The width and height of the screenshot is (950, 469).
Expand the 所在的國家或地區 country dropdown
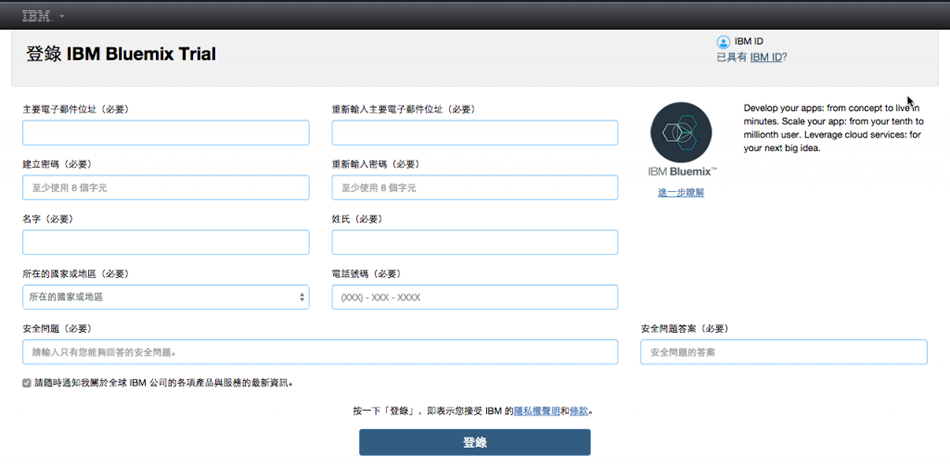pyautogui.click(x=166, y=297)
